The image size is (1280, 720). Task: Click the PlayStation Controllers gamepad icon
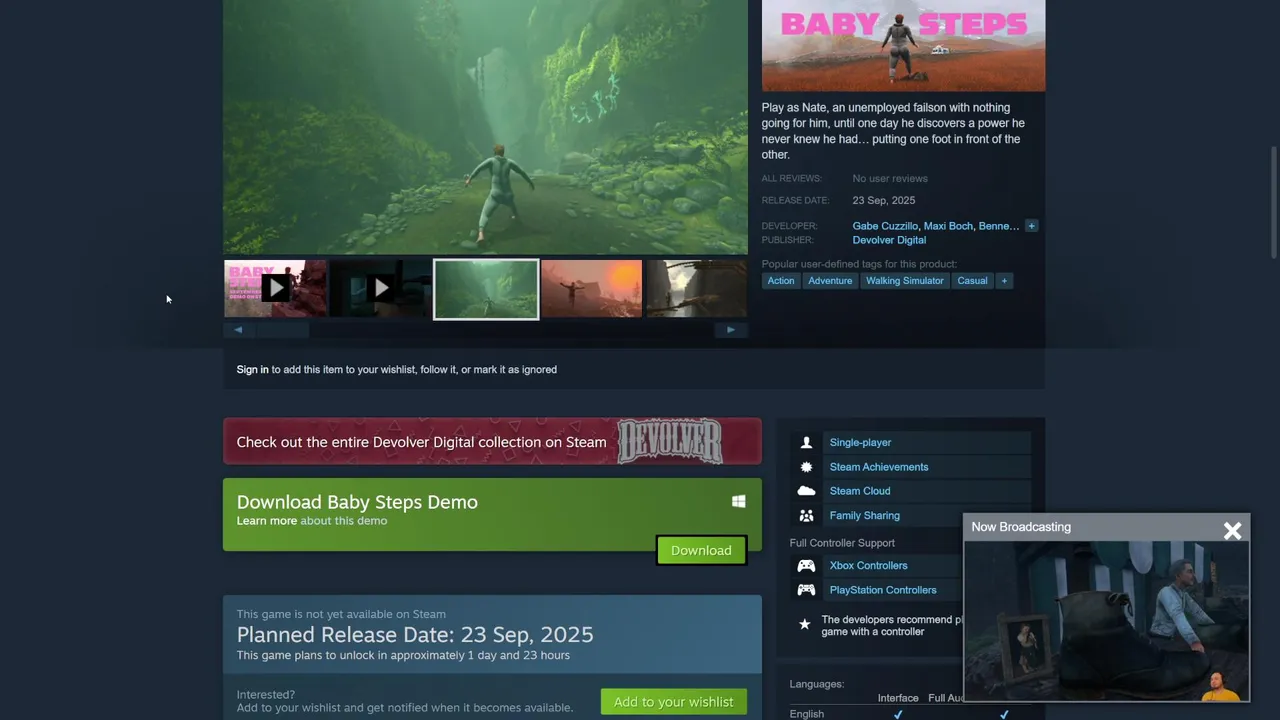[806, 590]
